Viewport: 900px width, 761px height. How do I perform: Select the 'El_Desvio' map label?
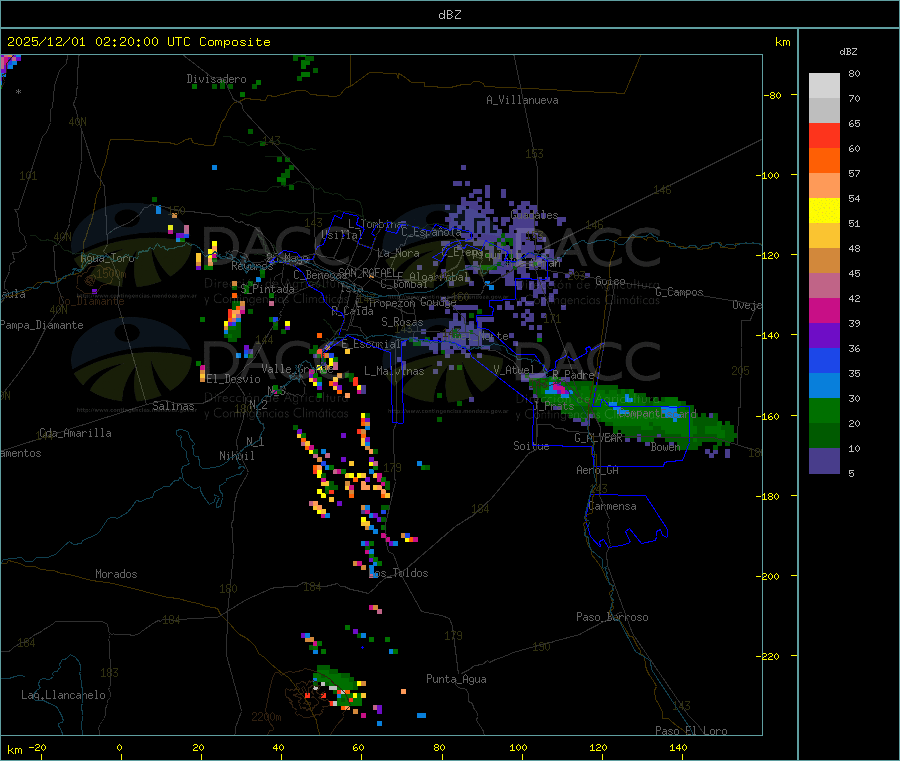(x=234, y=379)
